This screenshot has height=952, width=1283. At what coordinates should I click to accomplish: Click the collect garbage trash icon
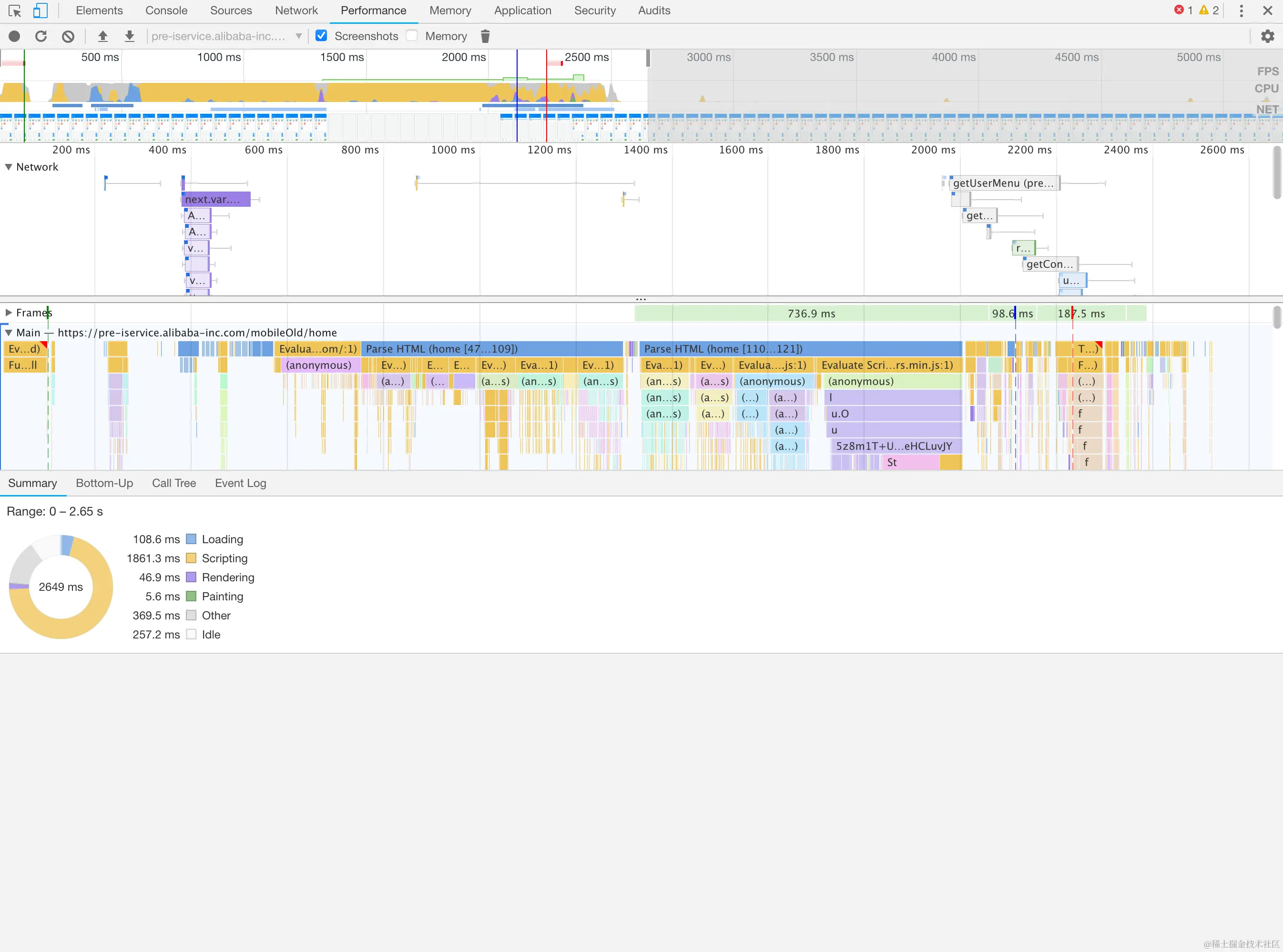(485, 36)
